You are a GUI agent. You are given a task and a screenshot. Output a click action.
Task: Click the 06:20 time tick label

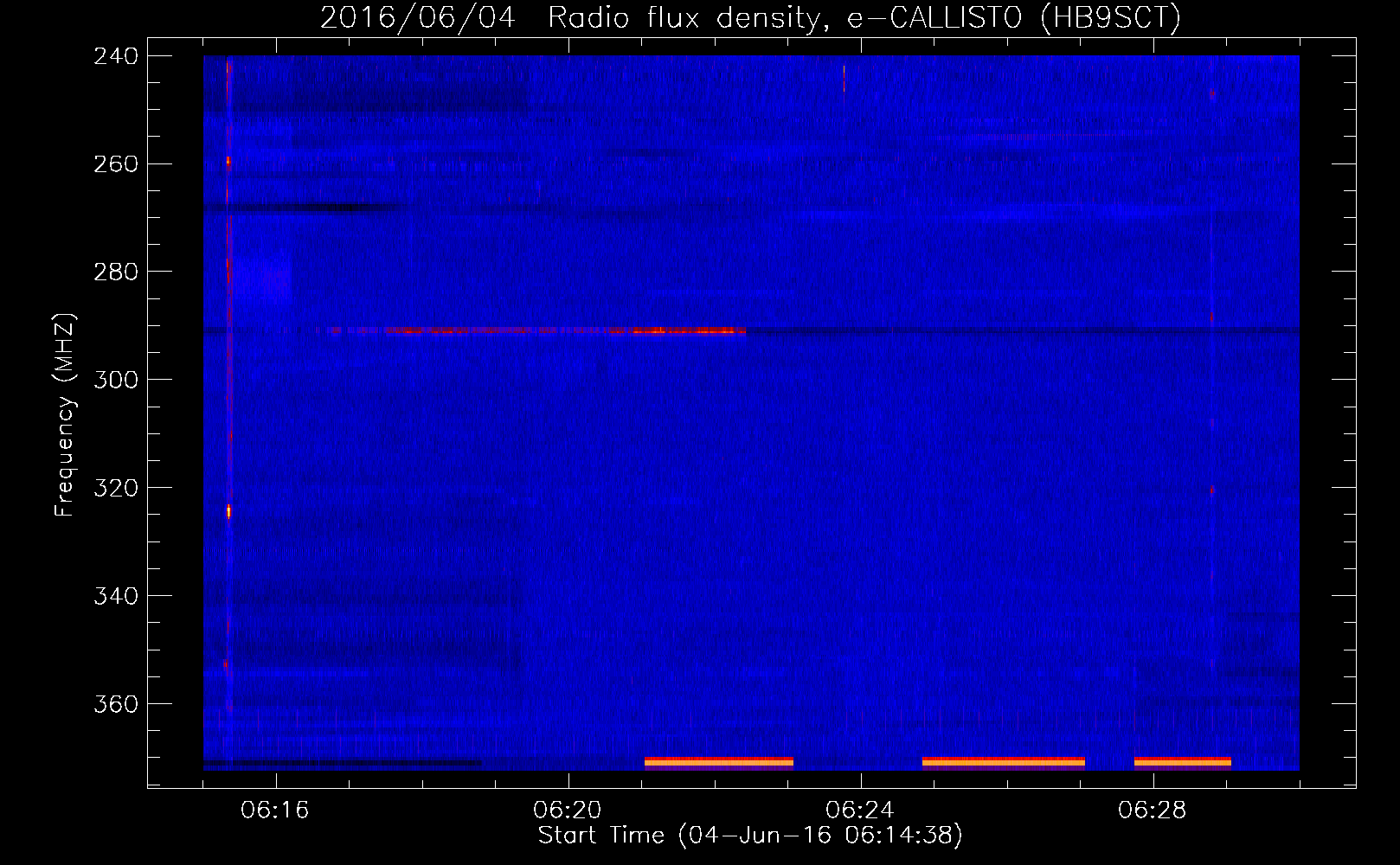(568, 811)
